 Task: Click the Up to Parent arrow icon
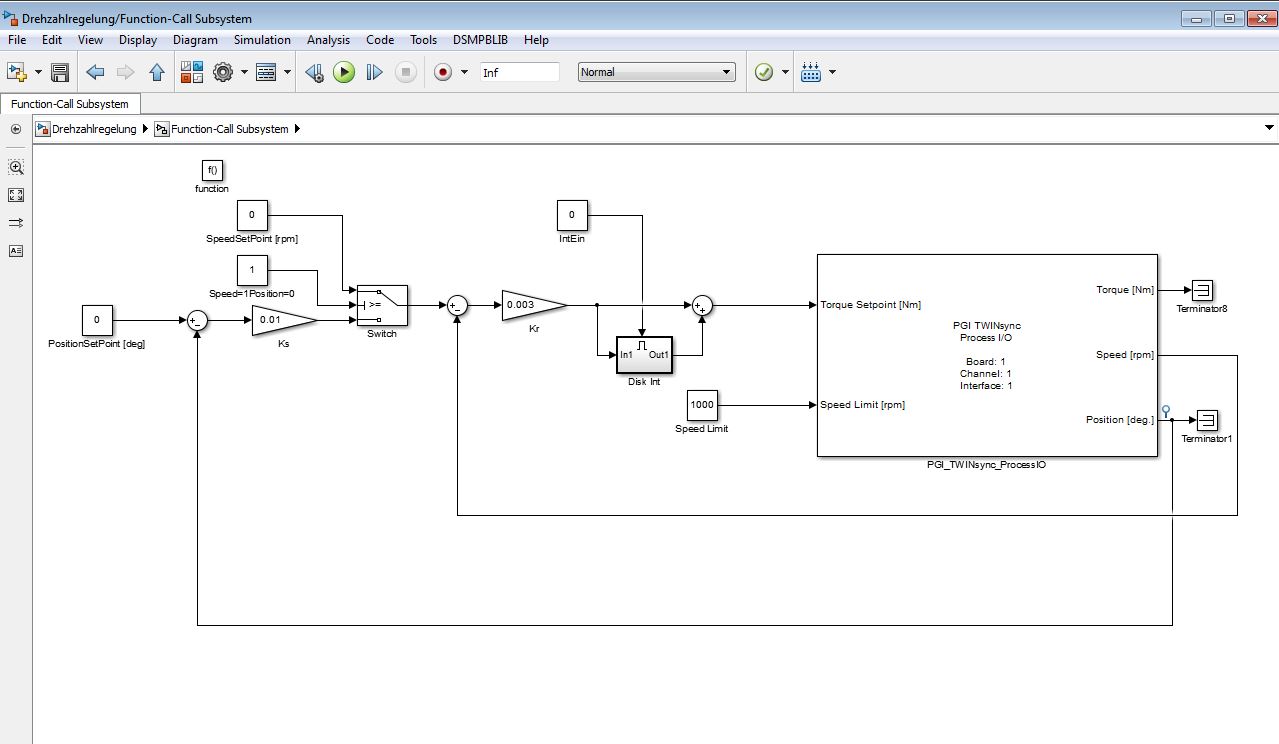point(157,72)
